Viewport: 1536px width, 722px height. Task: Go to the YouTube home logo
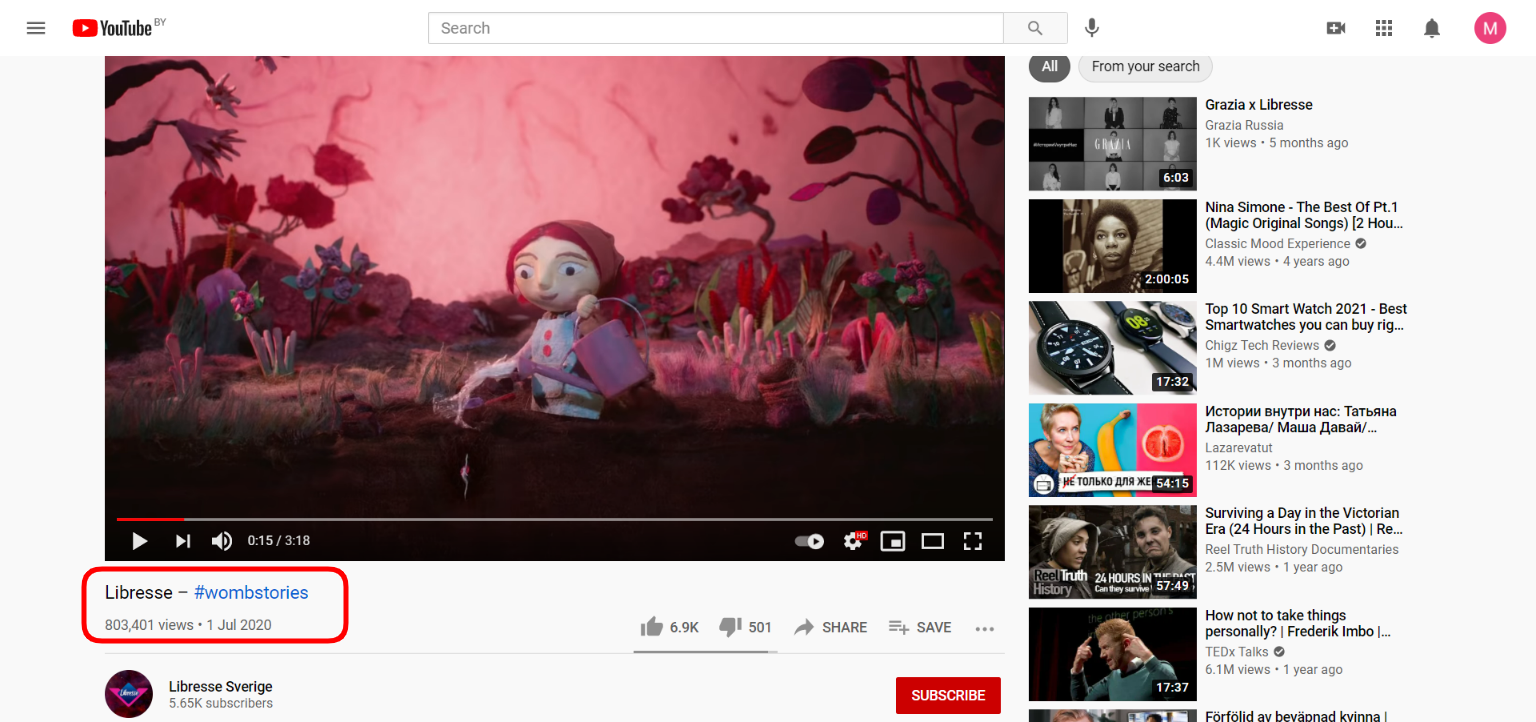point(112,28)
